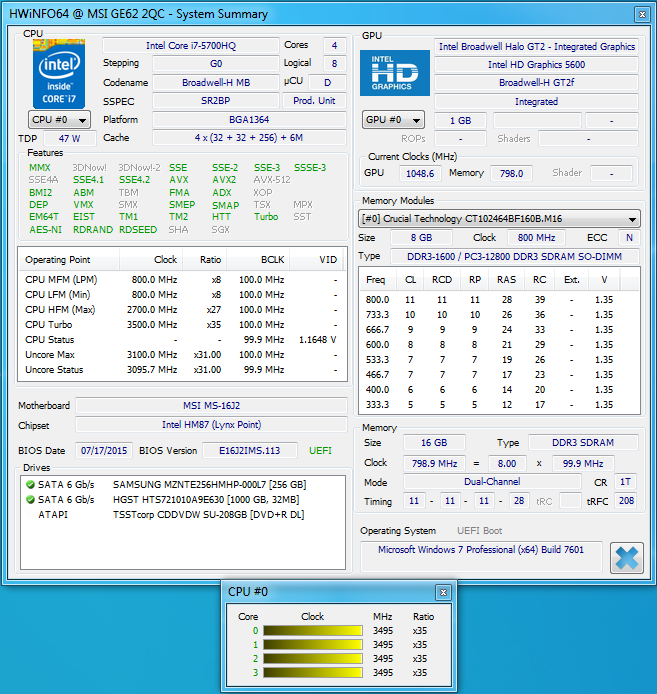Expand the Crucial Technology memory module dropdown
Viewport: 657px width, 694px height.
(499, 219)
